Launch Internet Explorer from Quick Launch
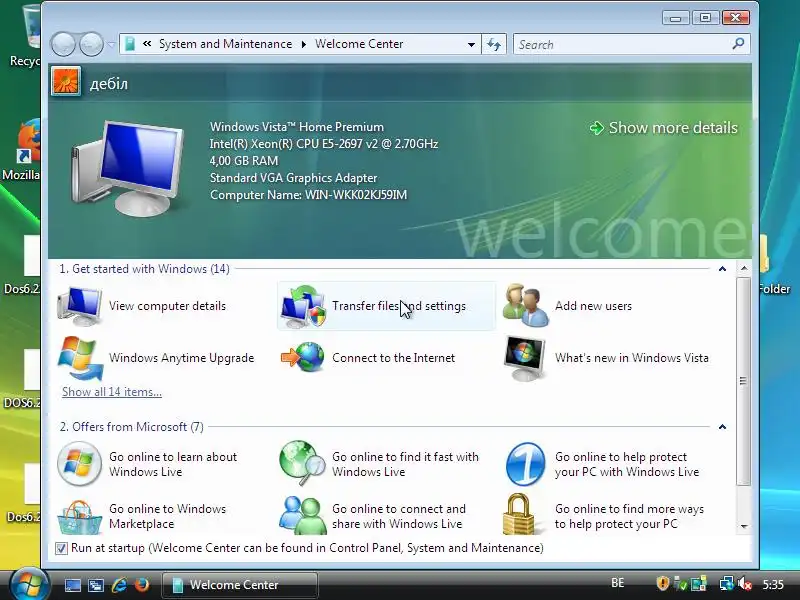 pos(119,585)
